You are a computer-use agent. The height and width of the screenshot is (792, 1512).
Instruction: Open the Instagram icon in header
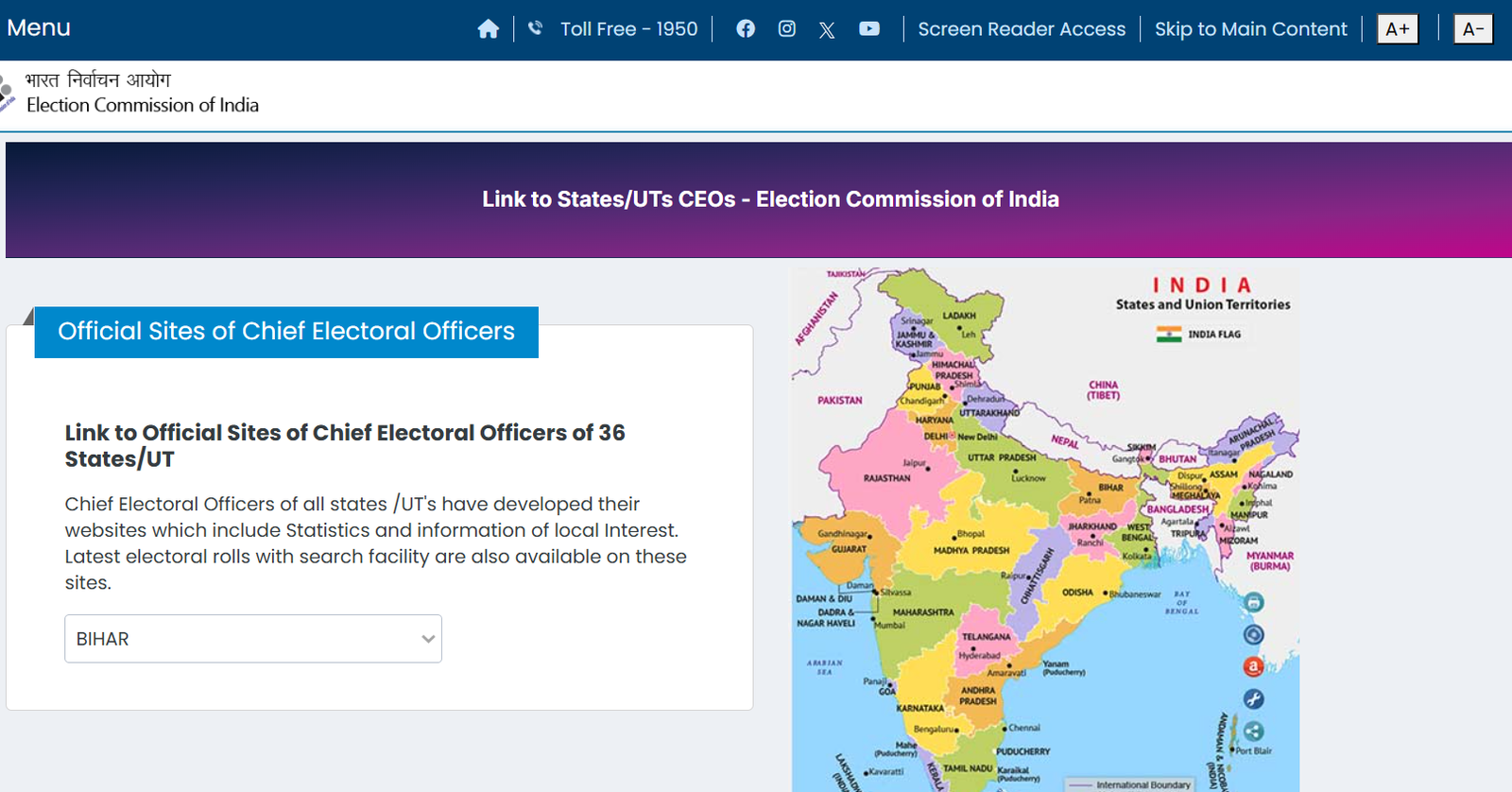[786, 28]
